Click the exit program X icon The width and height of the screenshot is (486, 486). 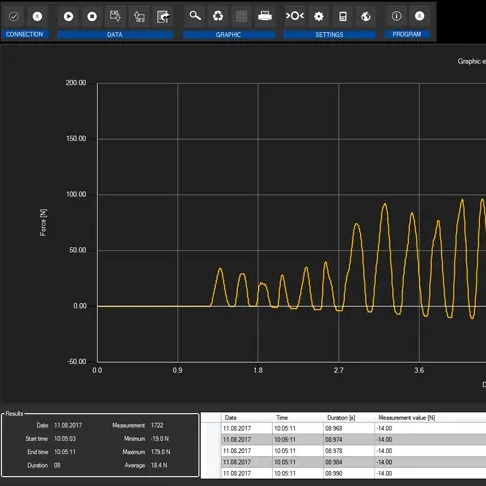tap(420, 16)
